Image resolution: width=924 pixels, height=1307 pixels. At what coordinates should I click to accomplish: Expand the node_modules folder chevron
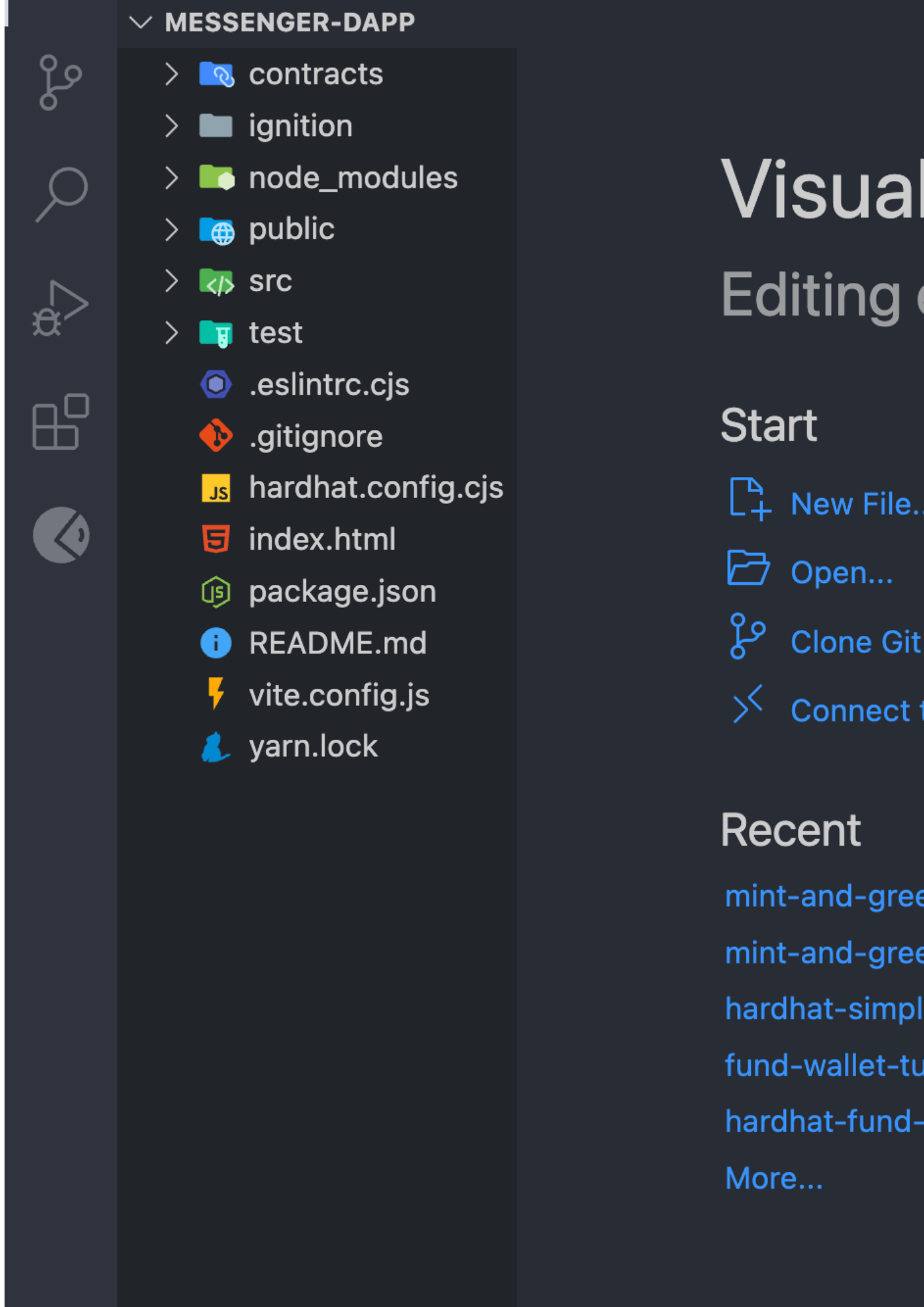click(171, 178)
